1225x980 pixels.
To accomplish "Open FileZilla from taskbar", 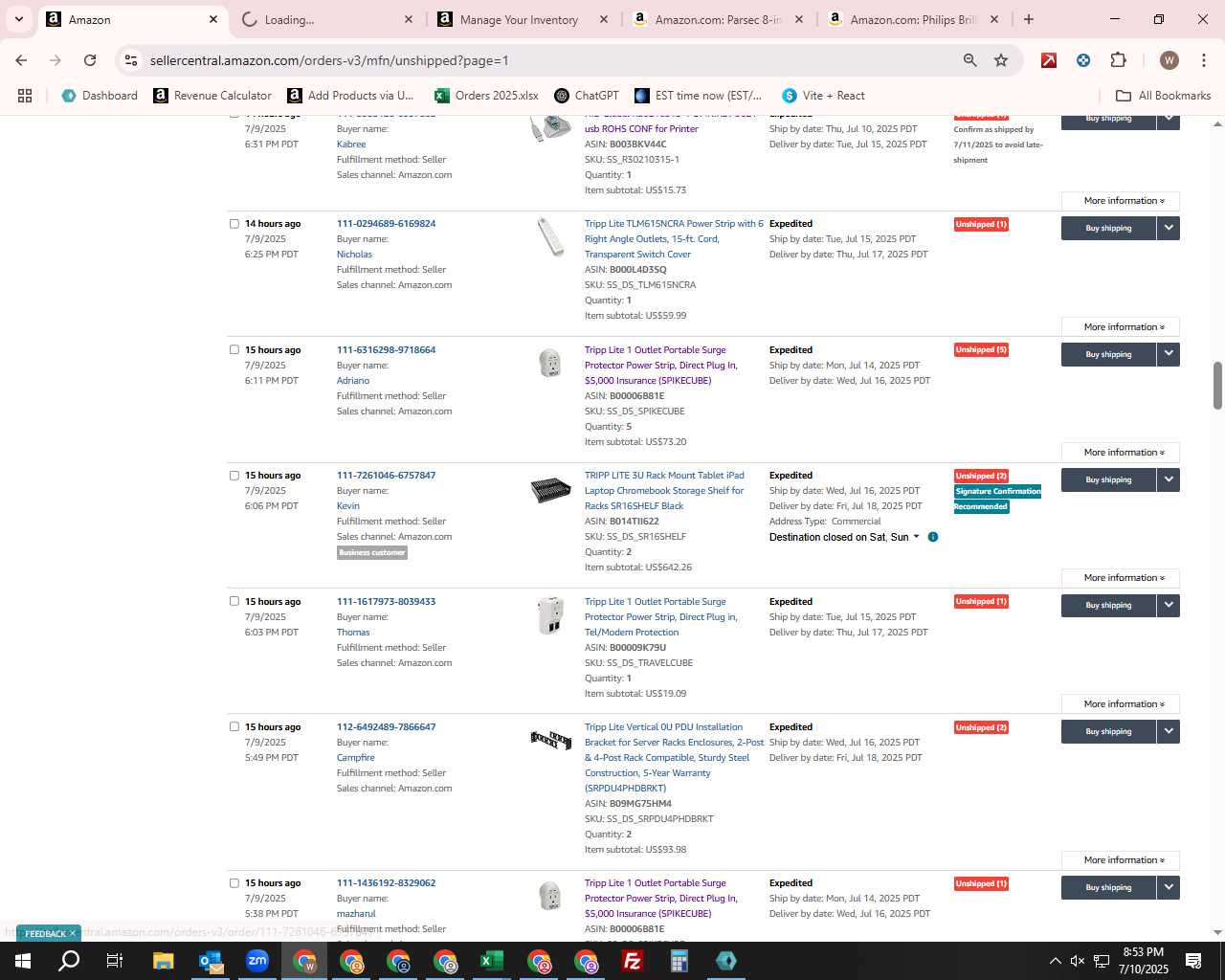I will click(633, 961).
